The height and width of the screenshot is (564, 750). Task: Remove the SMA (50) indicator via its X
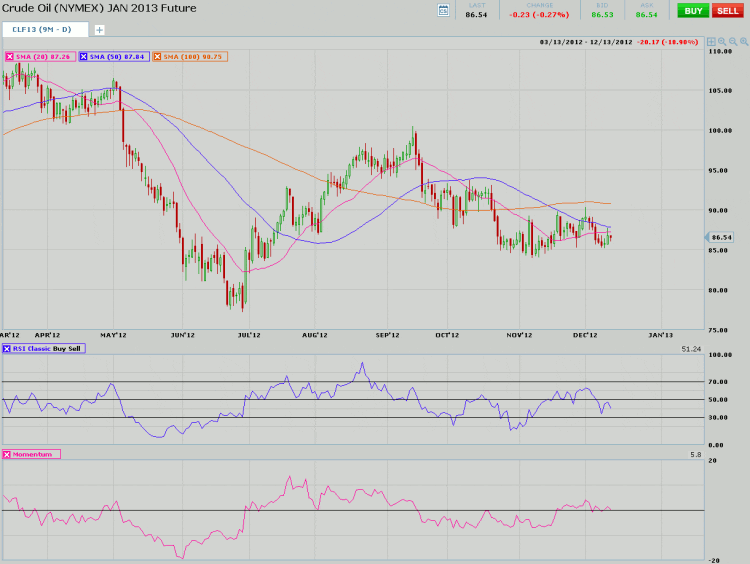pyautogui.click(x=83, y=56)
